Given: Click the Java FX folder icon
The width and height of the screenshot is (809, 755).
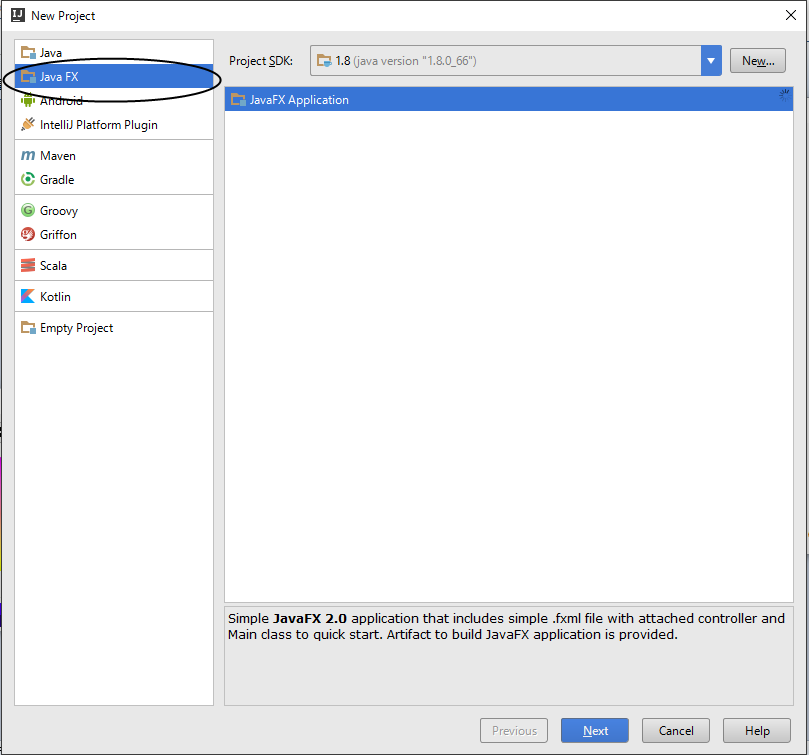Looking at the screenshot, I should pos(28,76).
